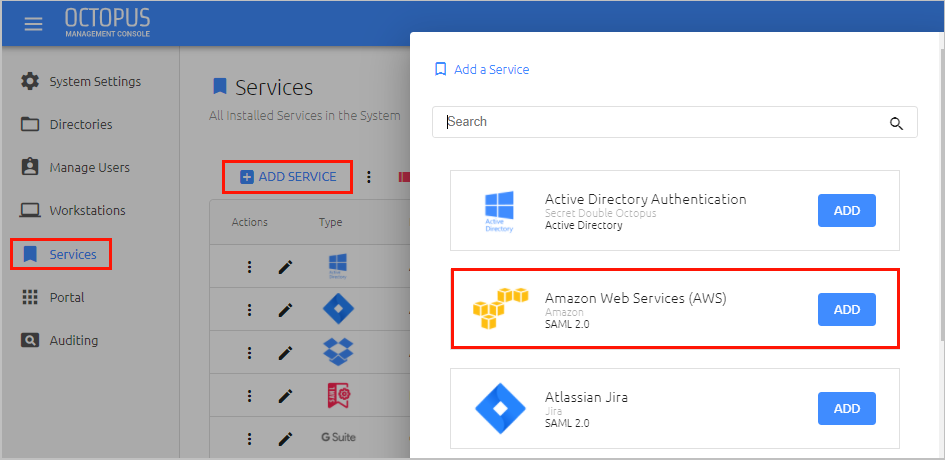Click the System Settings gear icon
945x460 pixels.
click(30, 81)
